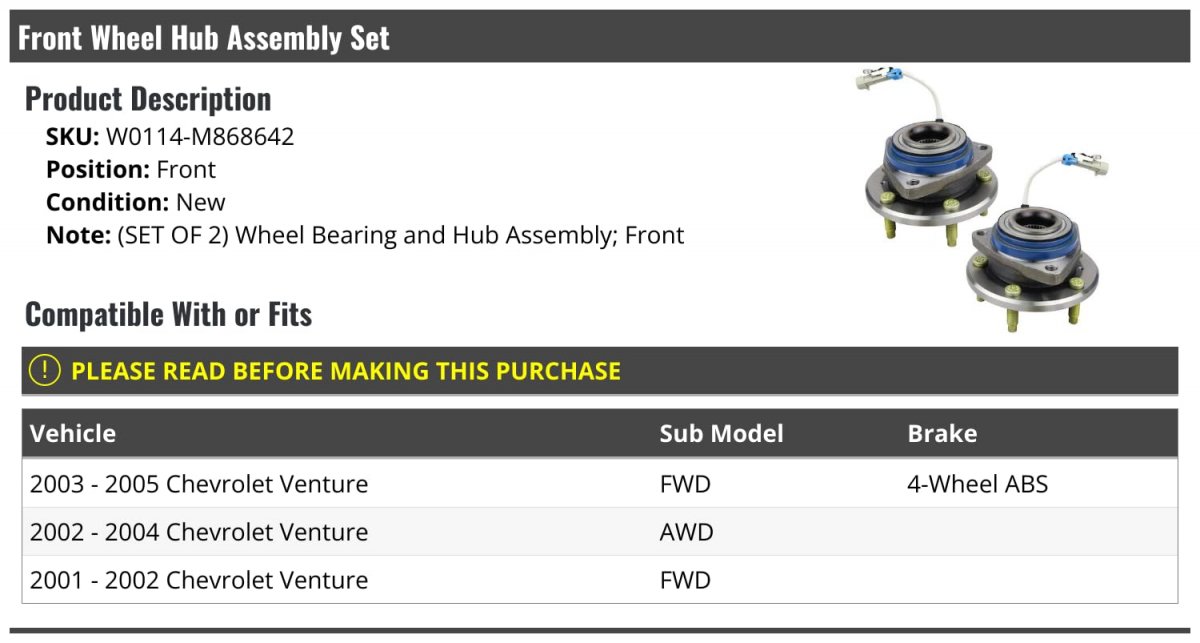Click the AWD sub model cell
Screen dimensions: 1200x643
click(x=686, y=532)
